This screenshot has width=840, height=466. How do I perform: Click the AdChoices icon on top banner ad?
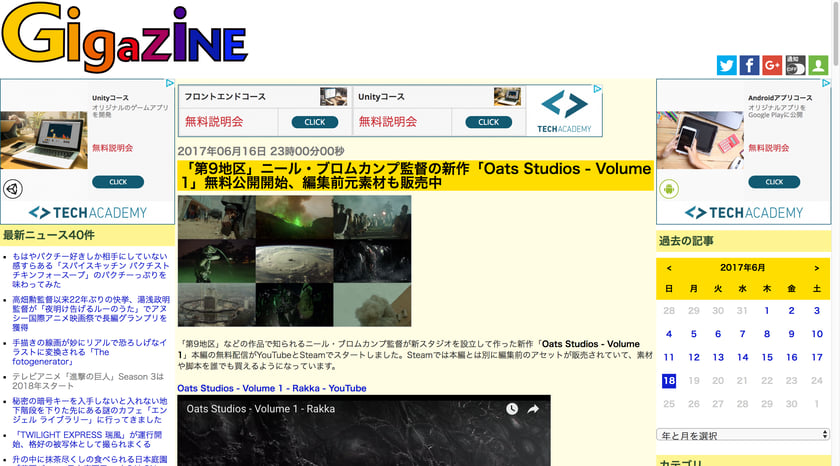coord(597,89)
